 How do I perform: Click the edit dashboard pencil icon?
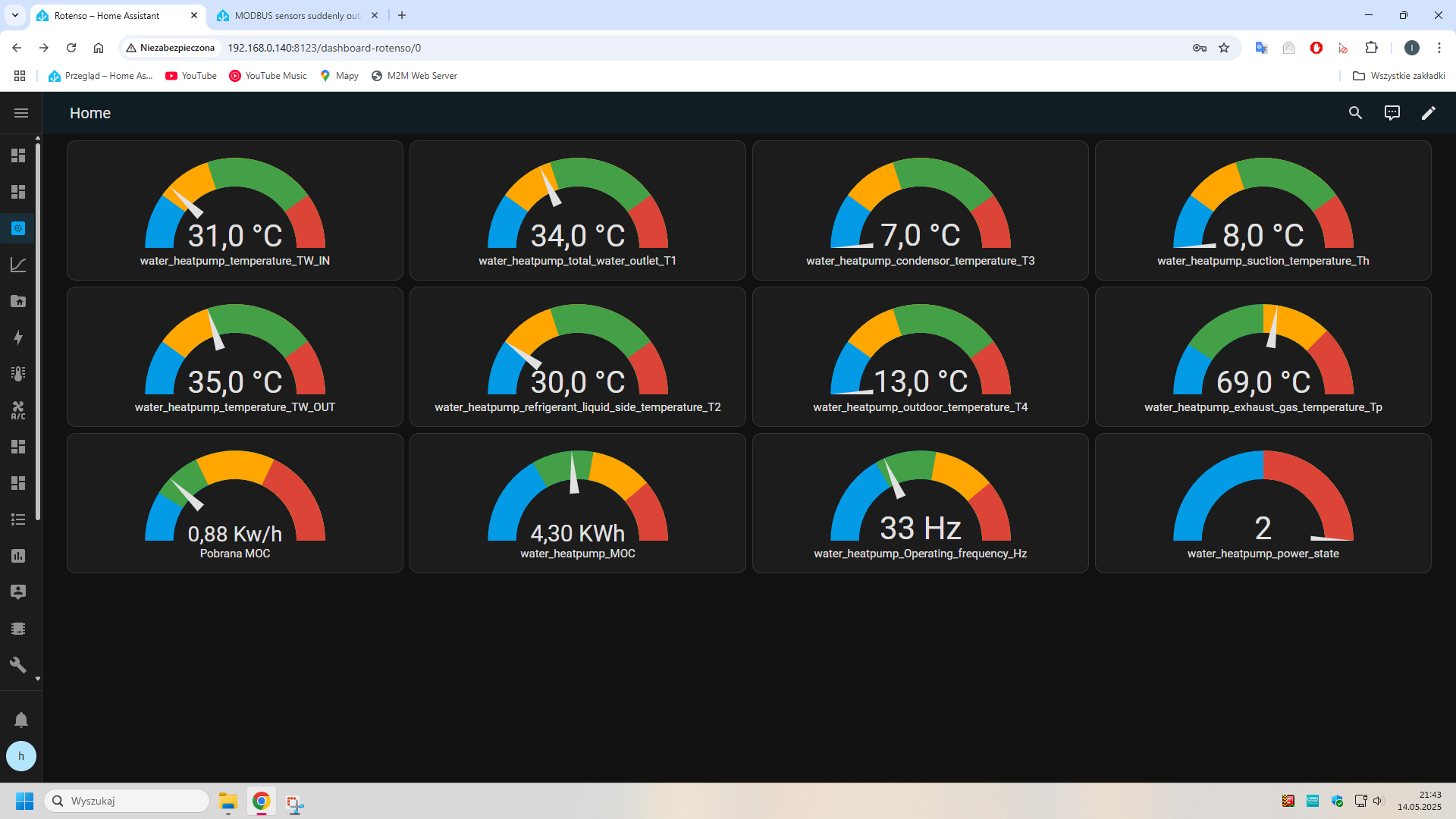coord(1428,113)
